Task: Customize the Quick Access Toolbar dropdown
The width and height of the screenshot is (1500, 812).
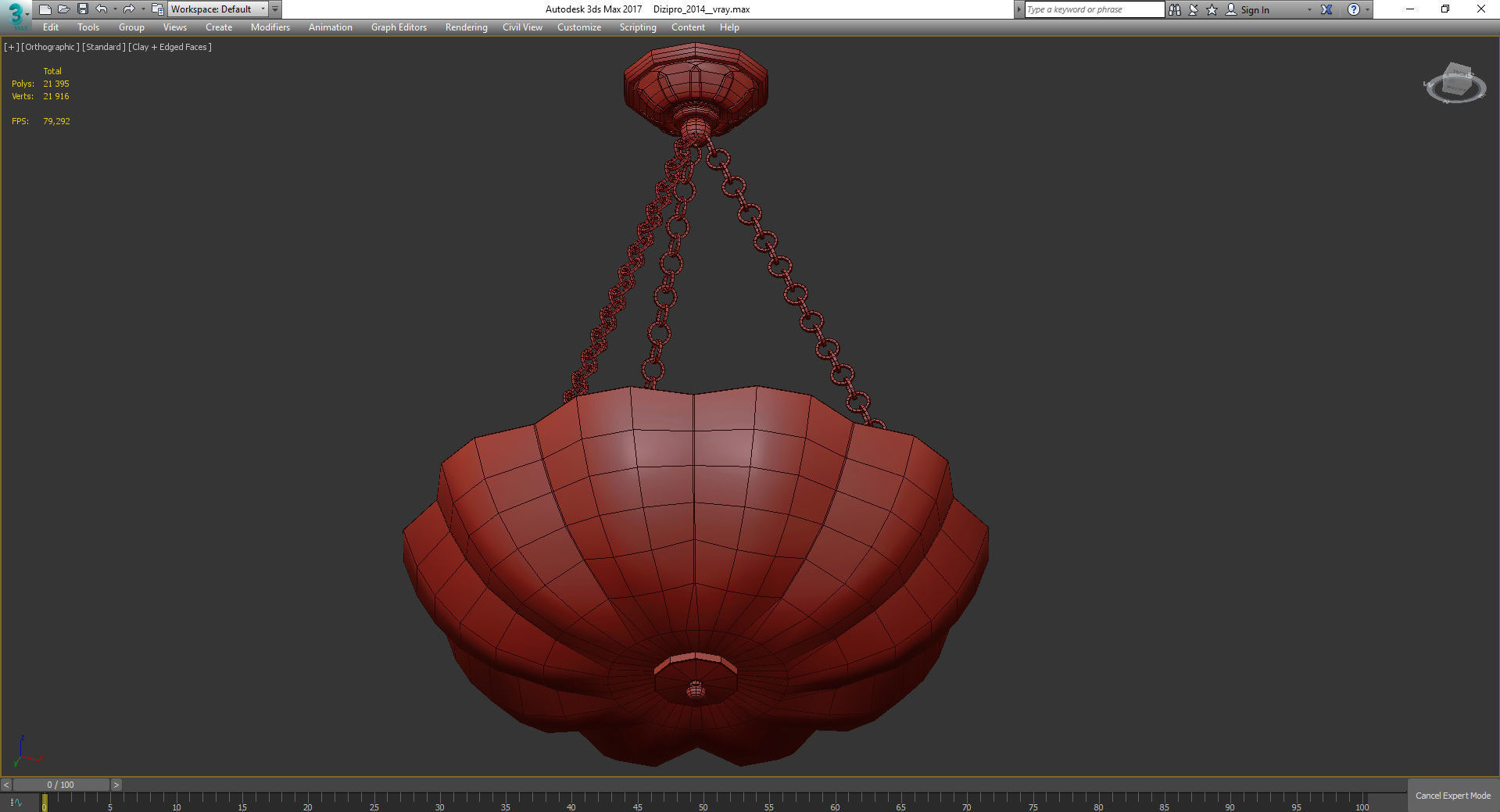Action: (275, 9)
